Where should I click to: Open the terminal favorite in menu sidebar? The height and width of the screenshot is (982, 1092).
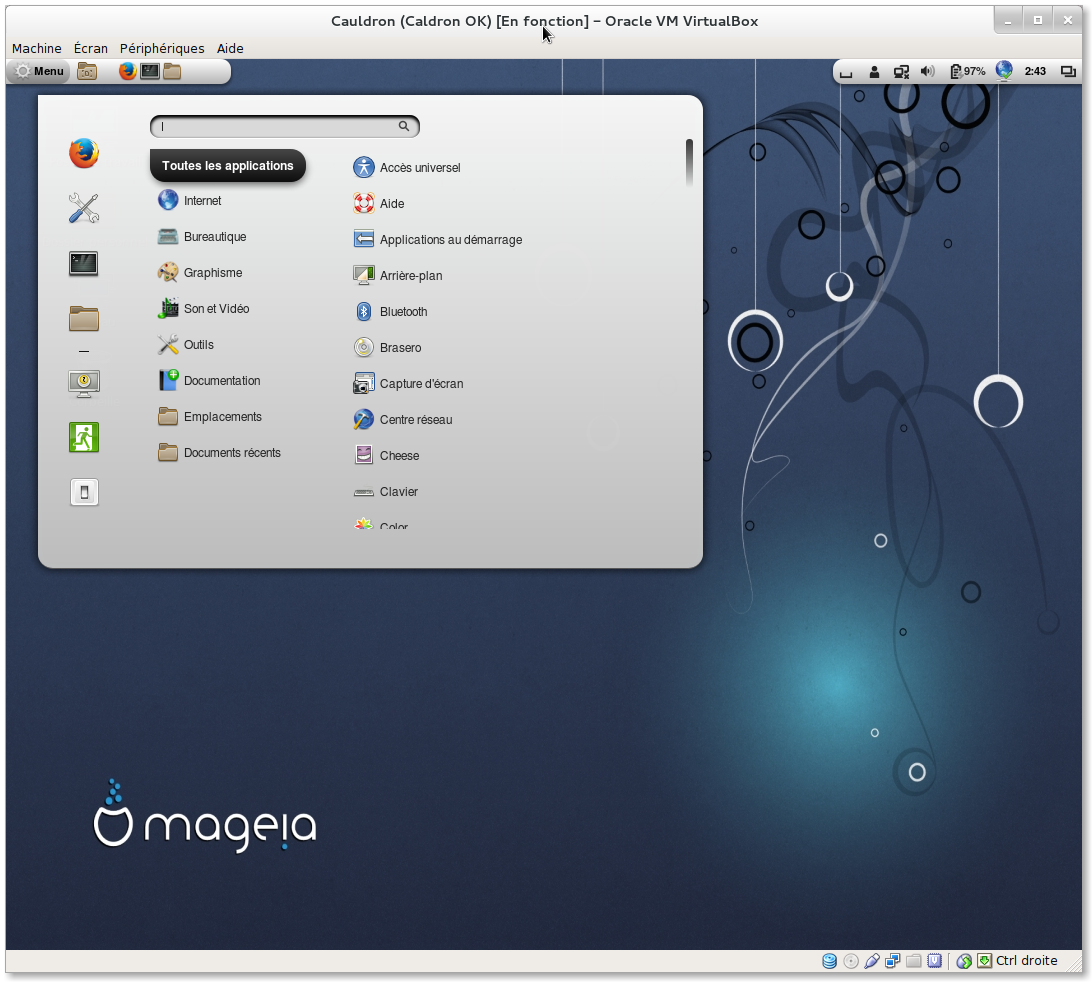(x=84, y=264)
